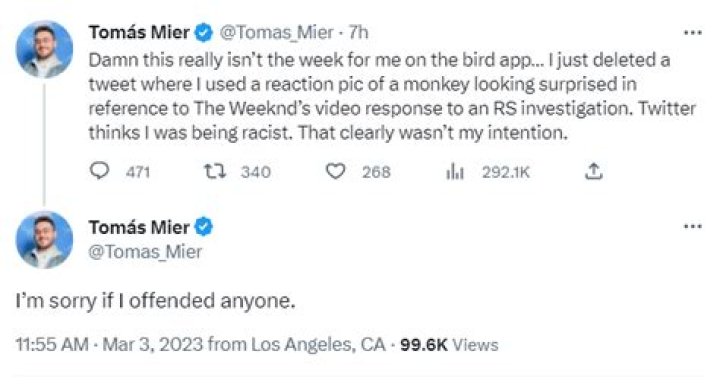Open three-dot menu on first tweet

(692, 33)
